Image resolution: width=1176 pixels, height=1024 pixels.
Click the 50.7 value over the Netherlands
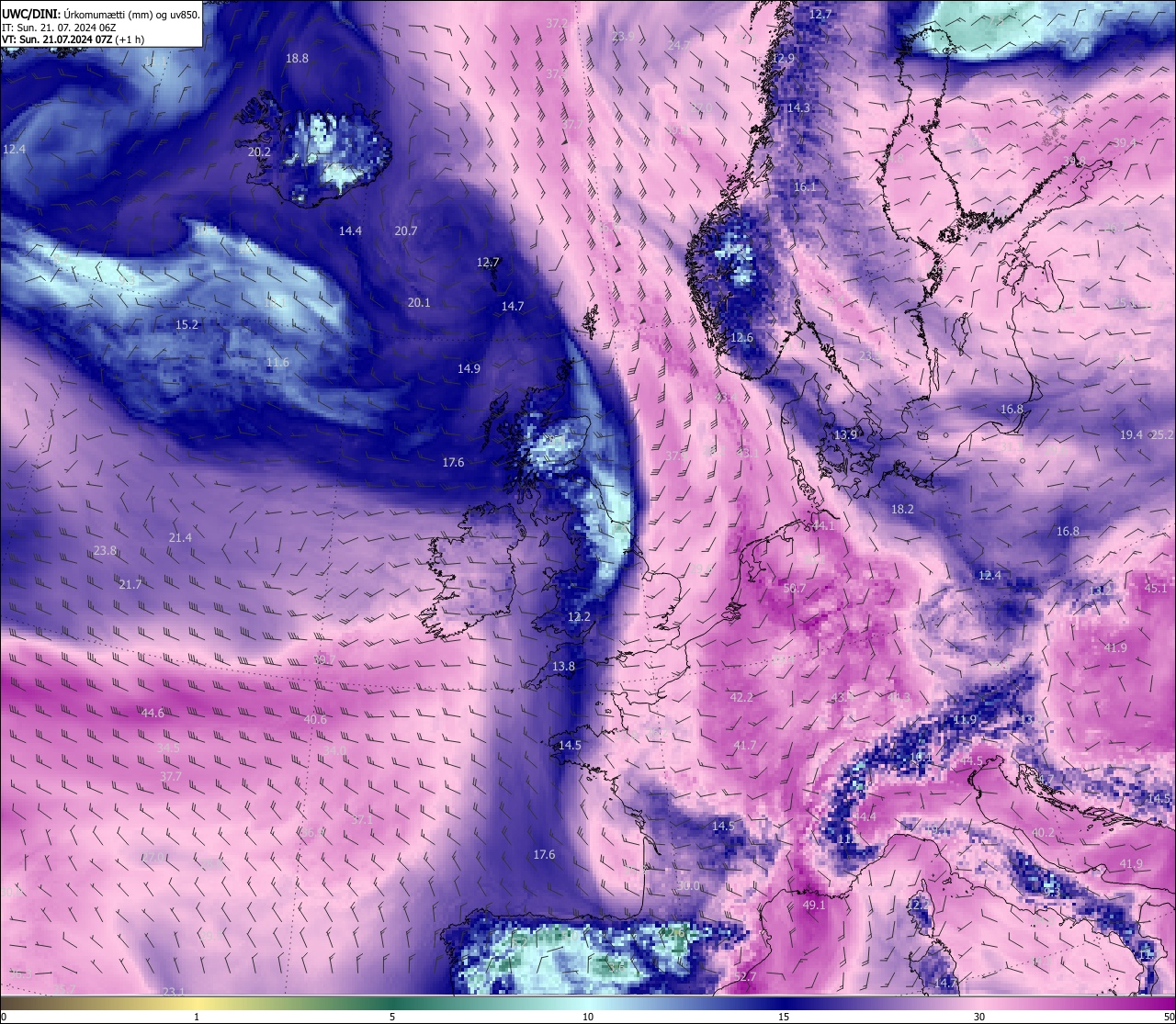pyautogui.click(x=794, y=588)
